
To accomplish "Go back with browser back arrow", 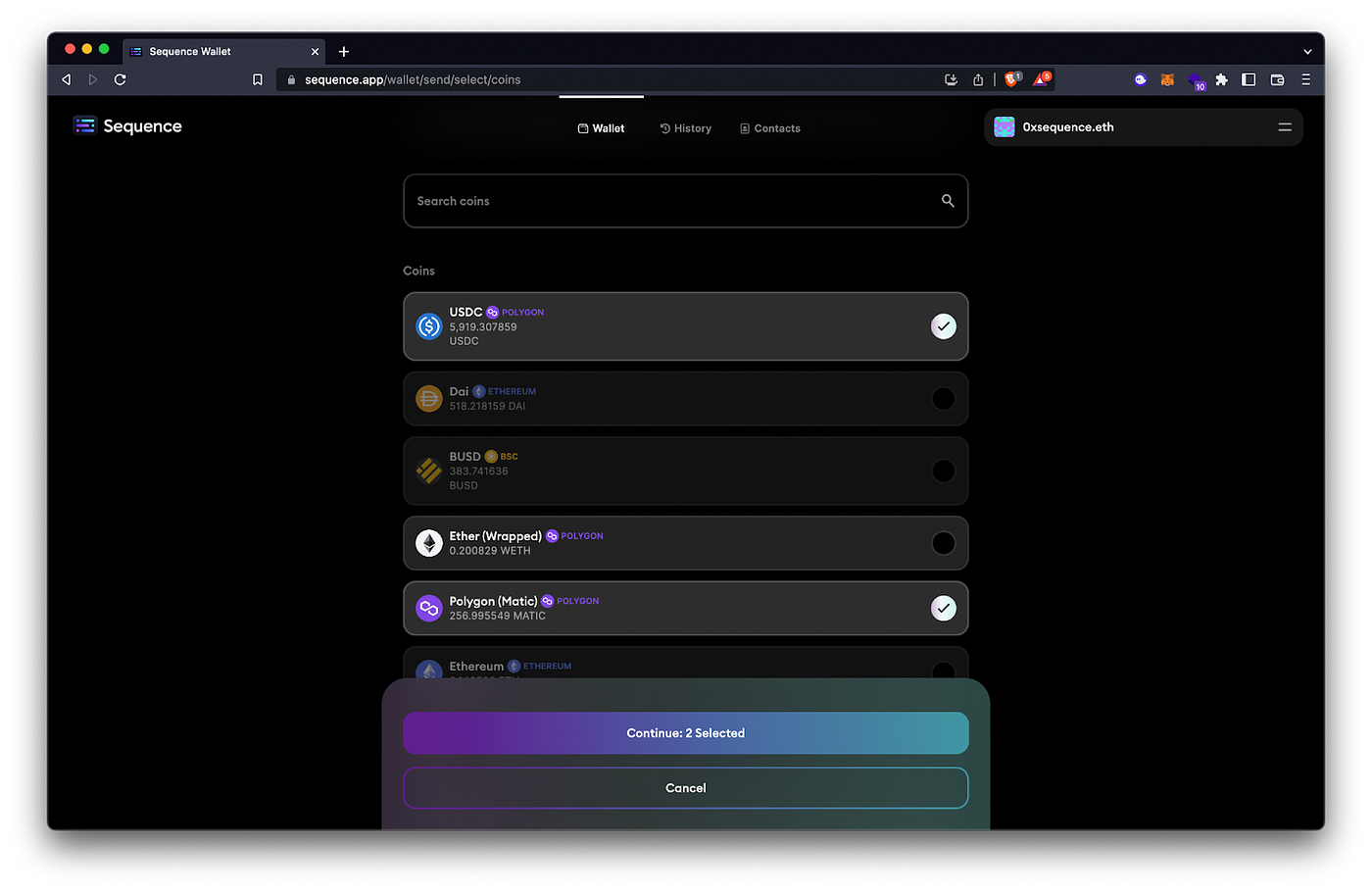I will coord(67,79).
